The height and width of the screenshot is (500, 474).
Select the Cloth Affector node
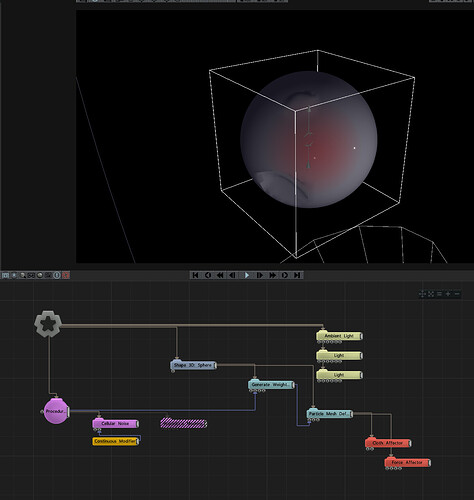click(388, 443)
